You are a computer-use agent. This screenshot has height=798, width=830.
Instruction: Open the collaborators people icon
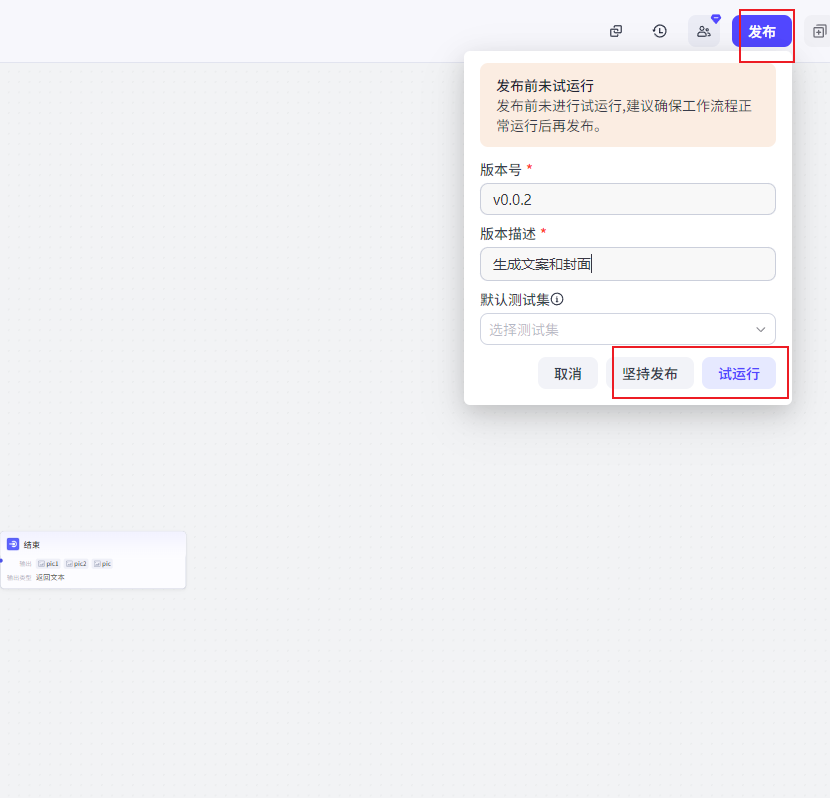coord(703,31)
